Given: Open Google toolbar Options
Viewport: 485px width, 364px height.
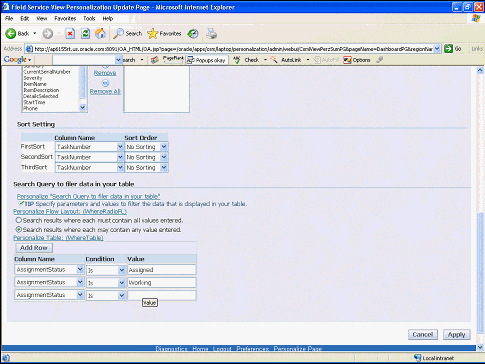Looking at the screenshot, I should tap(357, 60).
